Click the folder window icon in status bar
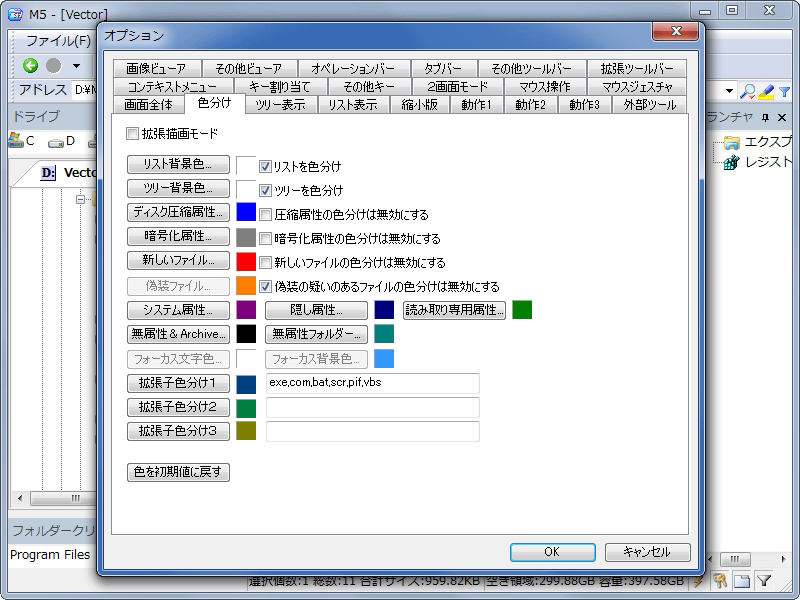 pos(742,580)
